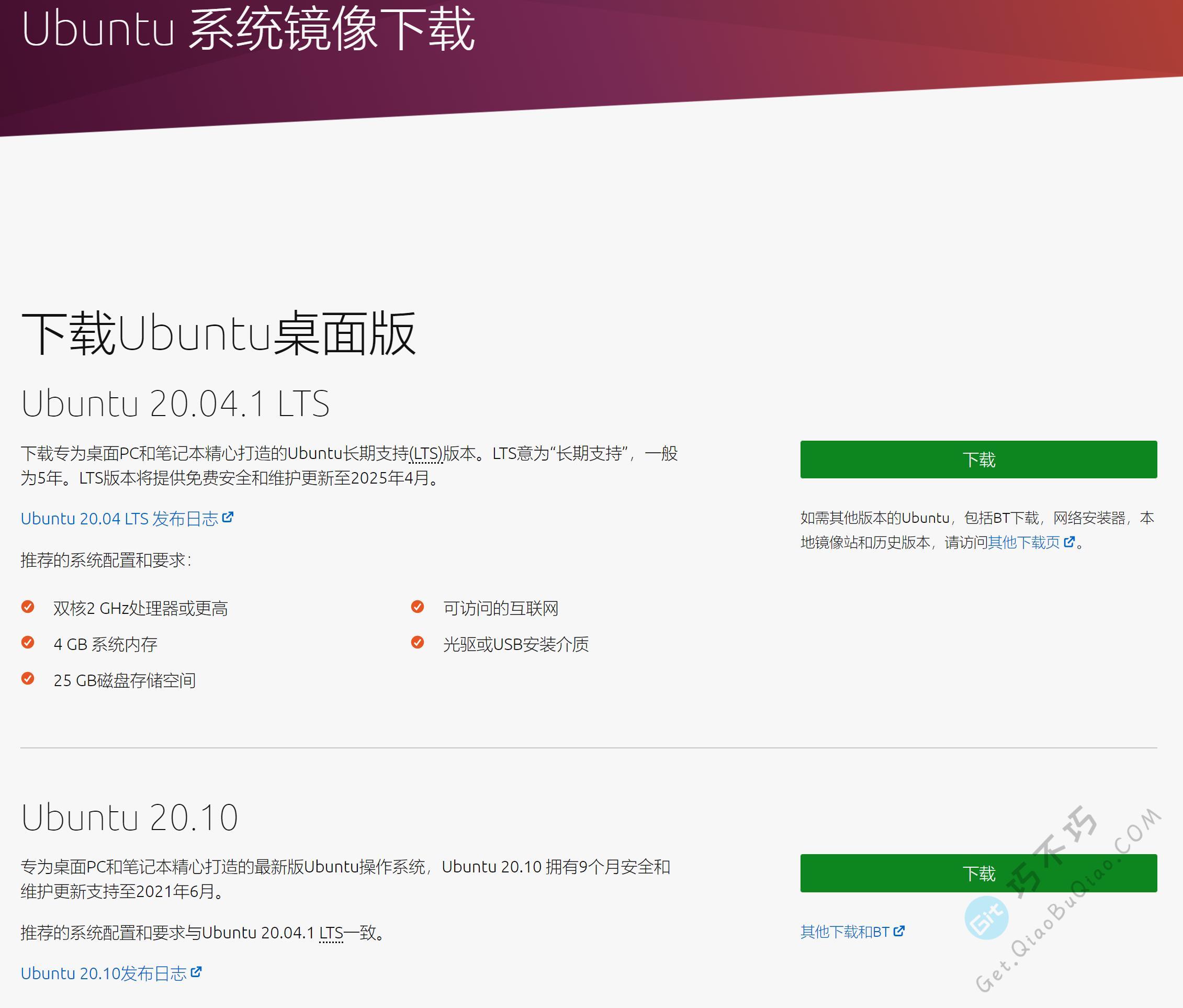Click text 可访问的互联网
This screenshot has width=1183, height=1008.
point(501,608)
